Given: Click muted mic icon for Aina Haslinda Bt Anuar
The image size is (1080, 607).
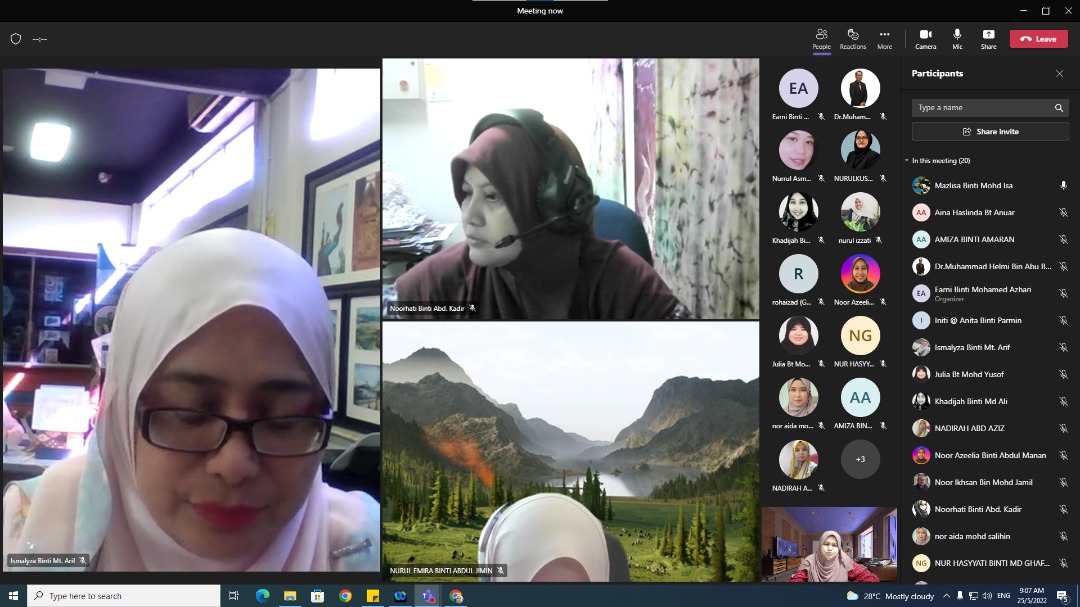Looking at the screenshot, I should tap(1063, 212).
